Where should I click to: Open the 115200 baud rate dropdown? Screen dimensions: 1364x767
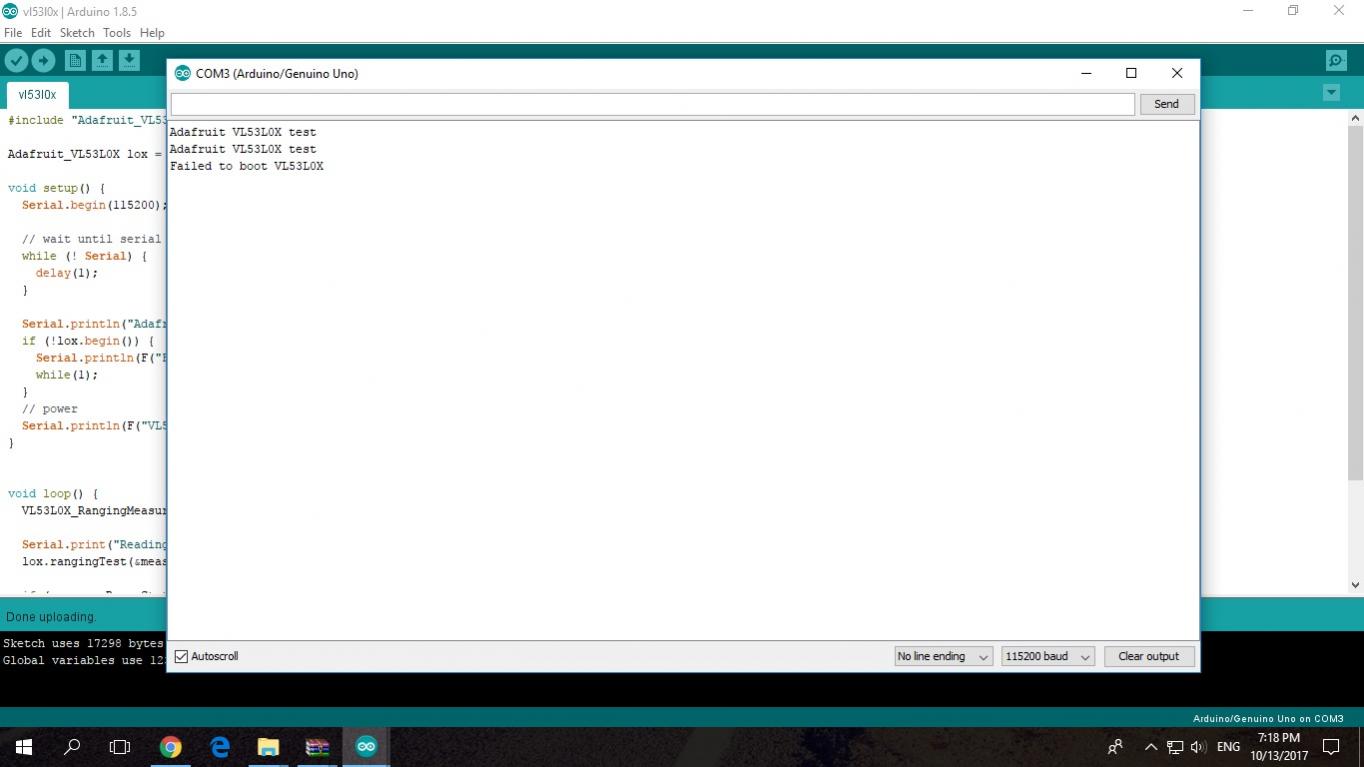click(x=1047, y=657)
